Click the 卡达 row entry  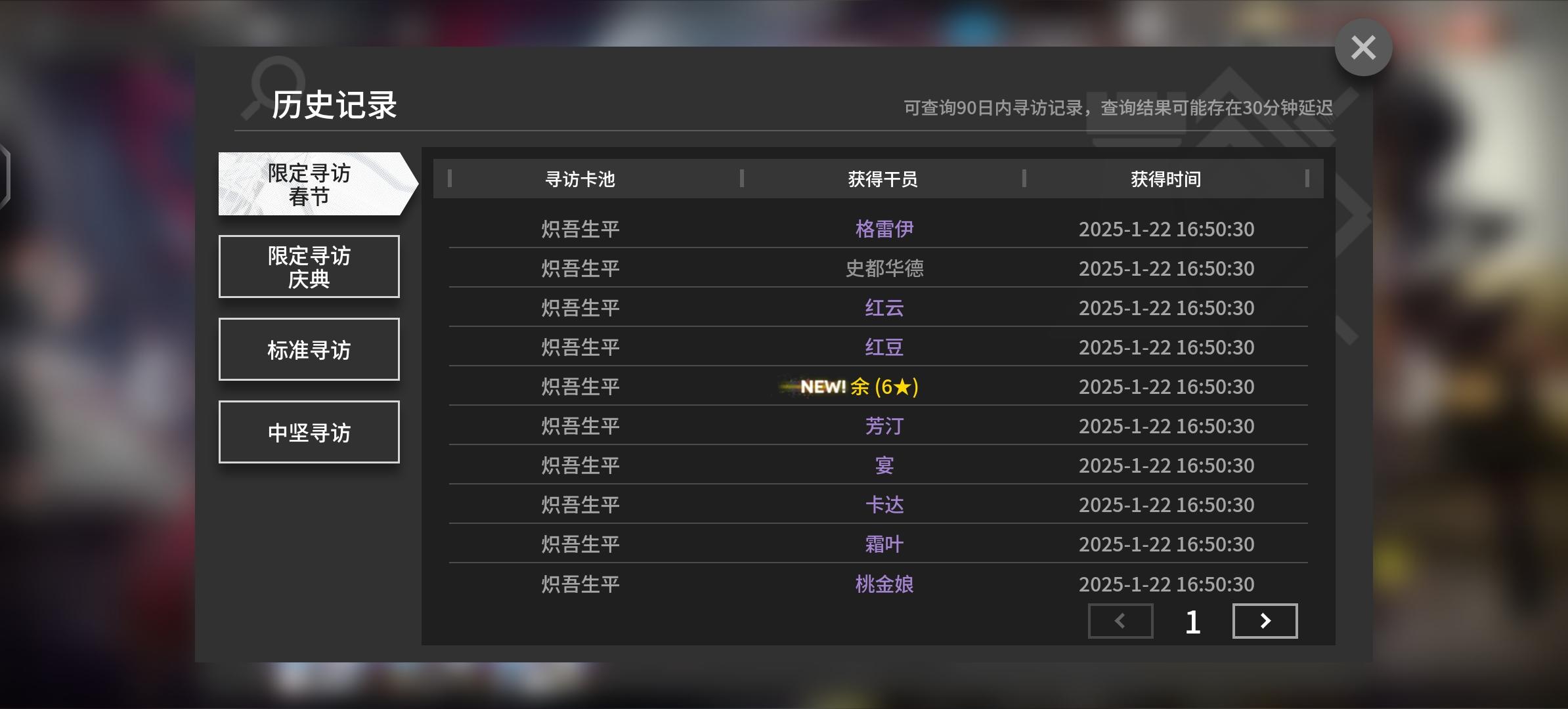pyautogui.click(x=884, y=505)
